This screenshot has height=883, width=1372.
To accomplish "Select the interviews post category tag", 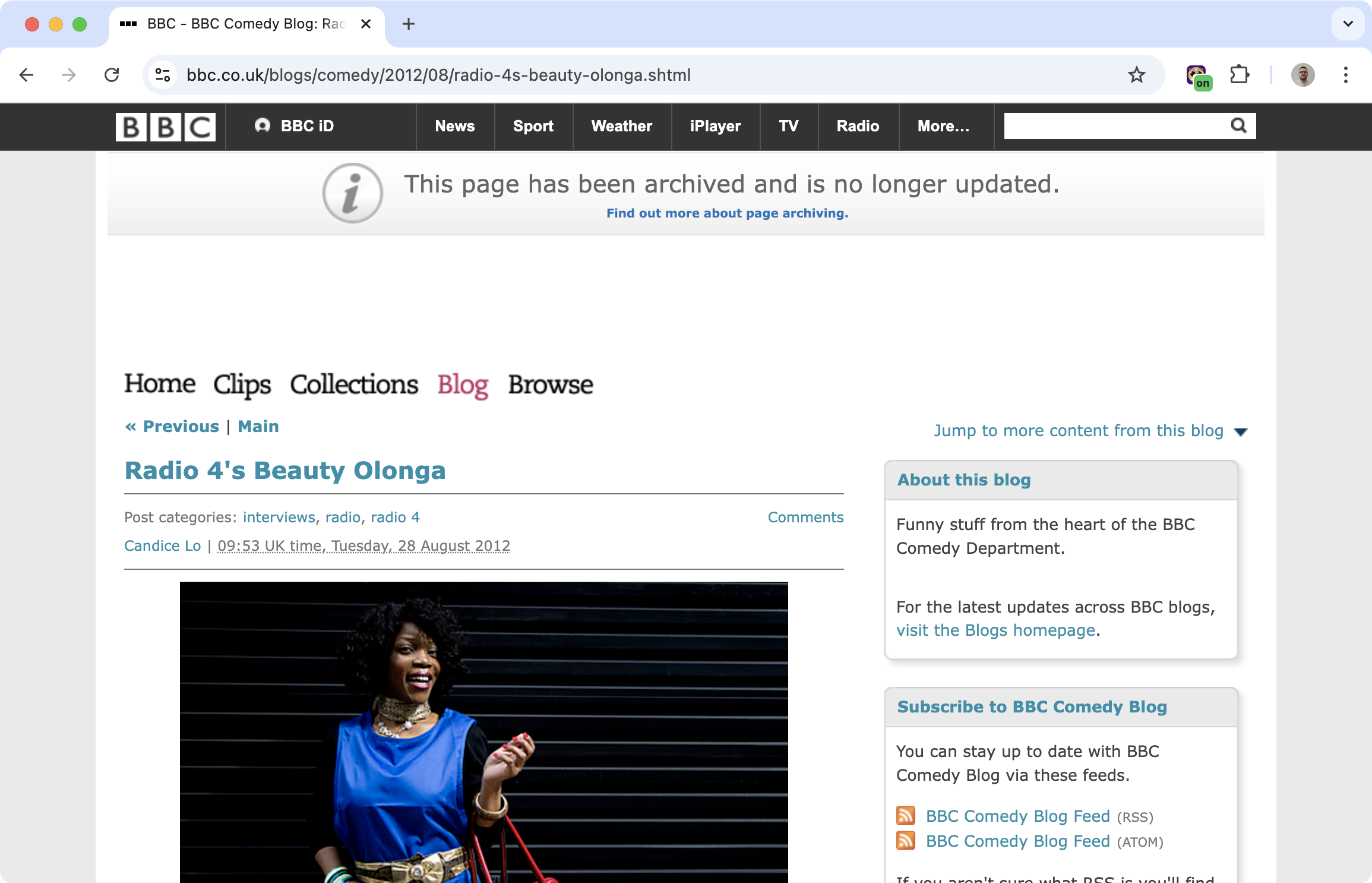I will pos(277,517).
